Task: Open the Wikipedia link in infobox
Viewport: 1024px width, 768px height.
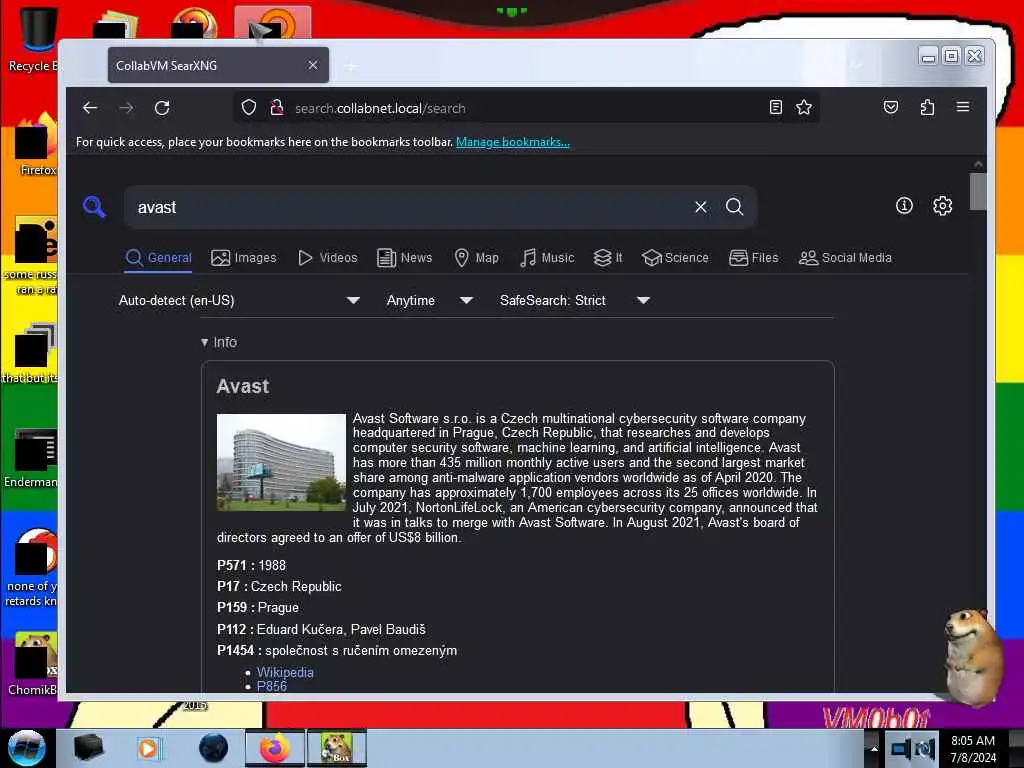Action: pos(285,672)
